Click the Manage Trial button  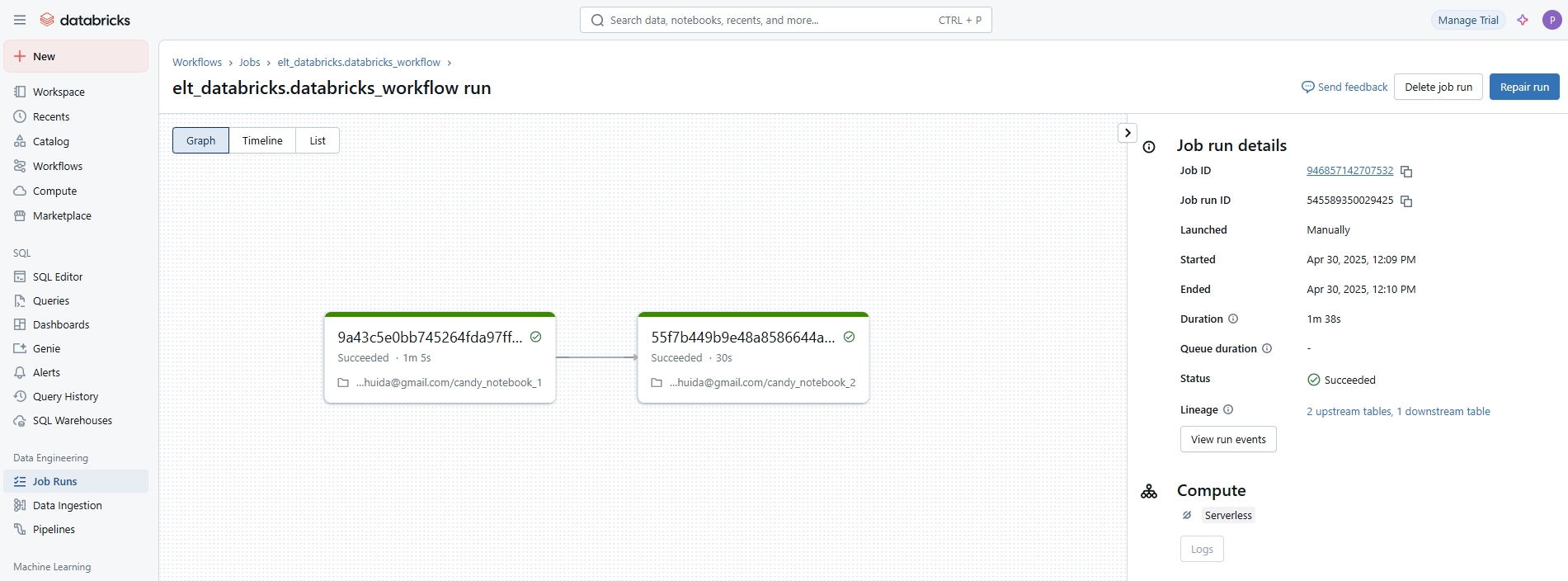pos(1468,20)
